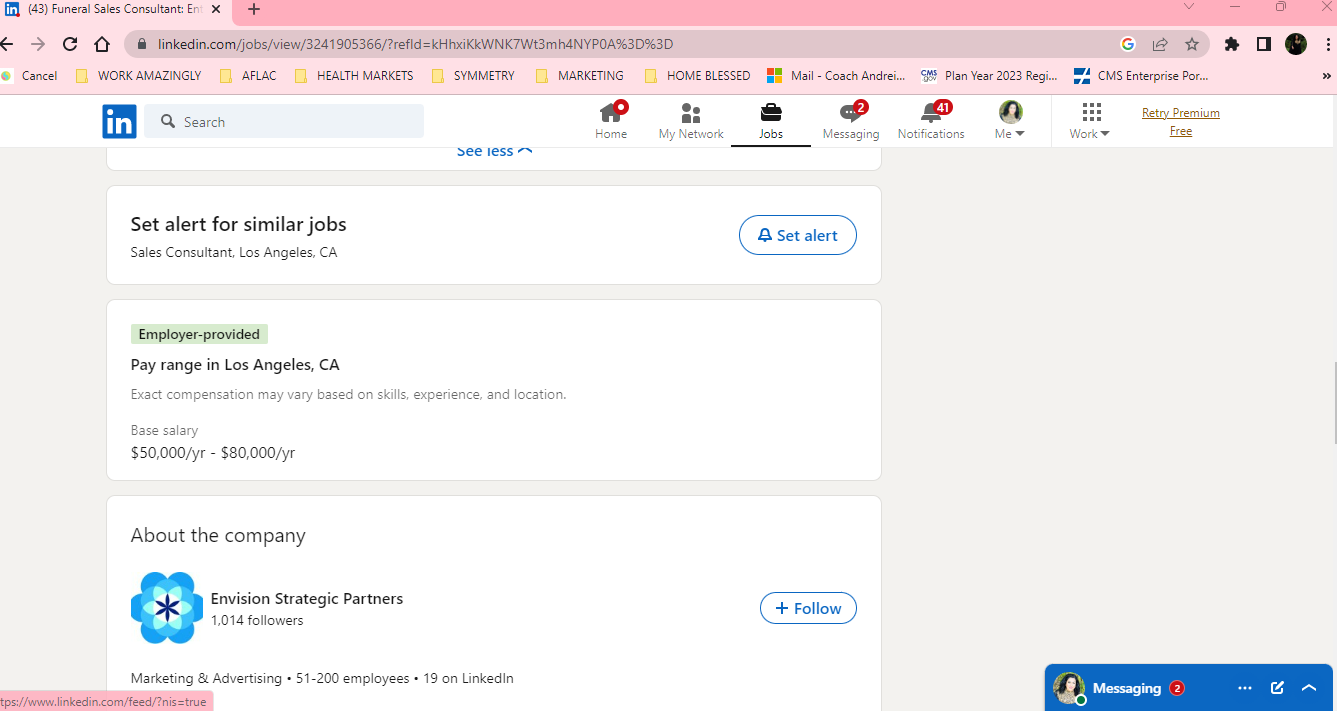1337x711 pixels.
Task: Close the Funeral Sales Consultant tab
Action: [x=216, y=9]
